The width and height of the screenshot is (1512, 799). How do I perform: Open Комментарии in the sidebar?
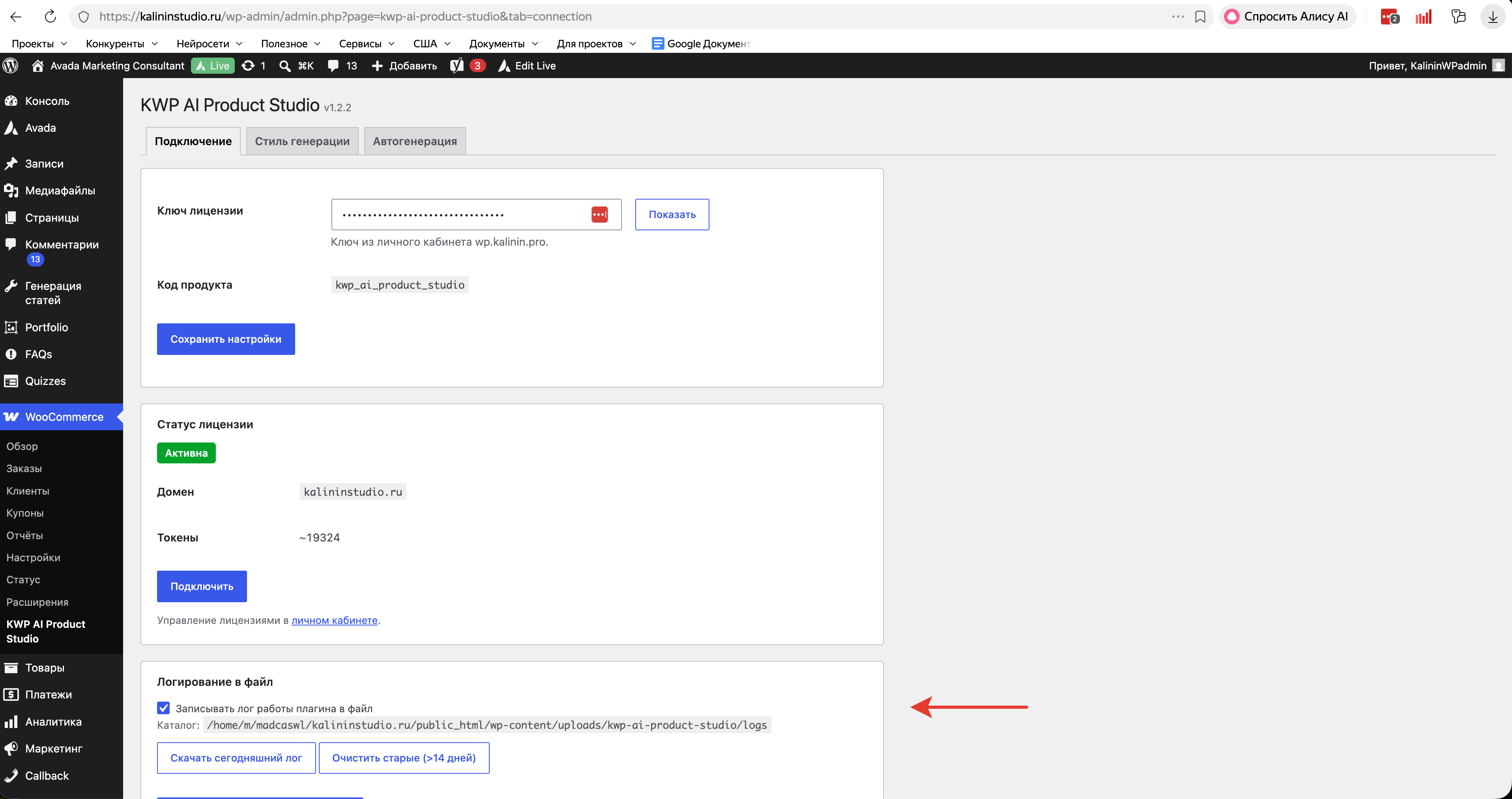tap(62, 252)
